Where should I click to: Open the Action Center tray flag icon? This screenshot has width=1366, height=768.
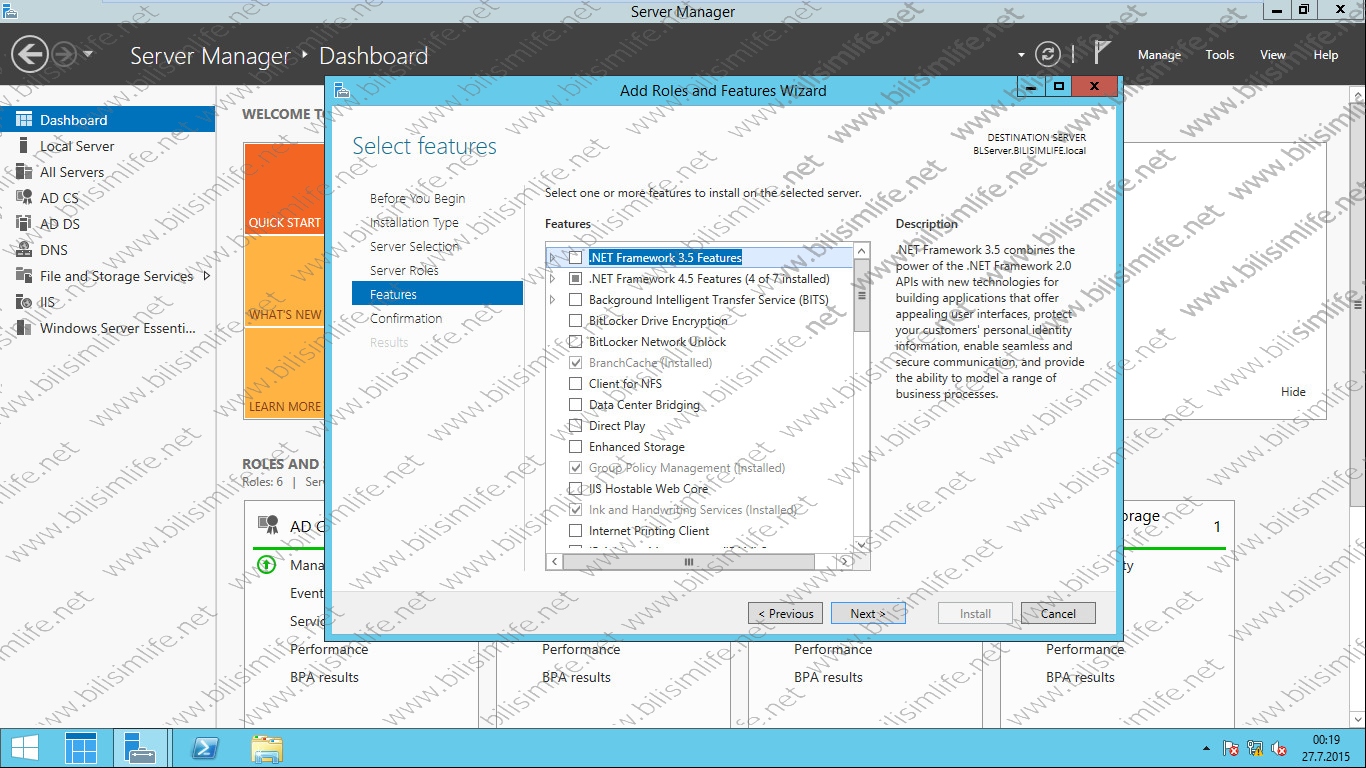[x=1232, y=748]
